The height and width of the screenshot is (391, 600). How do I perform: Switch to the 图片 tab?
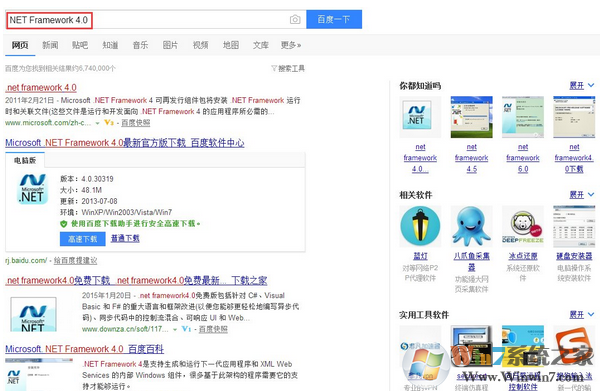point(170,45)
